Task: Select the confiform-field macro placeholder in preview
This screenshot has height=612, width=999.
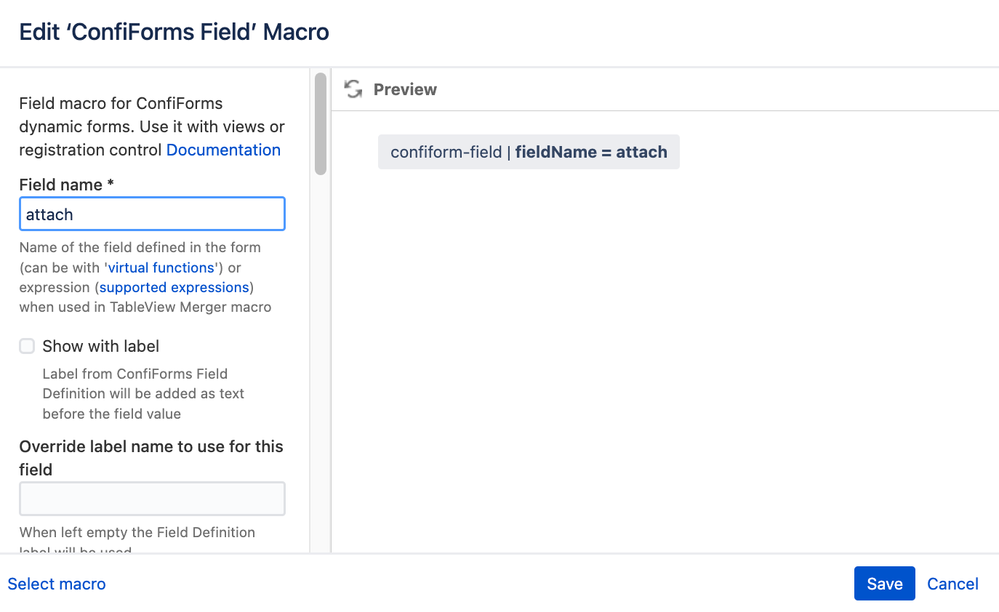Action: point(528,152)
